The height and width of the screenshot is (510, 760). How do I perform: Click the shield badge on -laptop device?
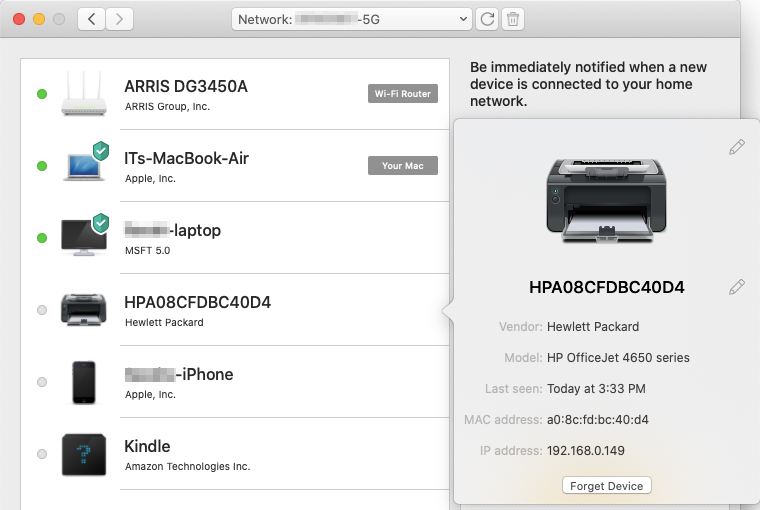coord(101,223)
